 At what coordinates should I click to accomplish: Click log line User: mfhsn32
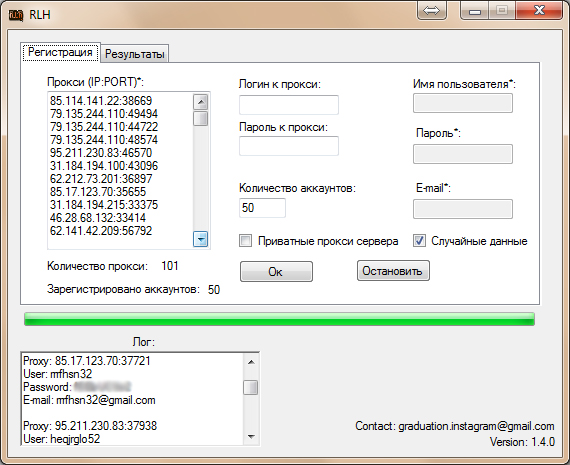(x=58, y=374)
